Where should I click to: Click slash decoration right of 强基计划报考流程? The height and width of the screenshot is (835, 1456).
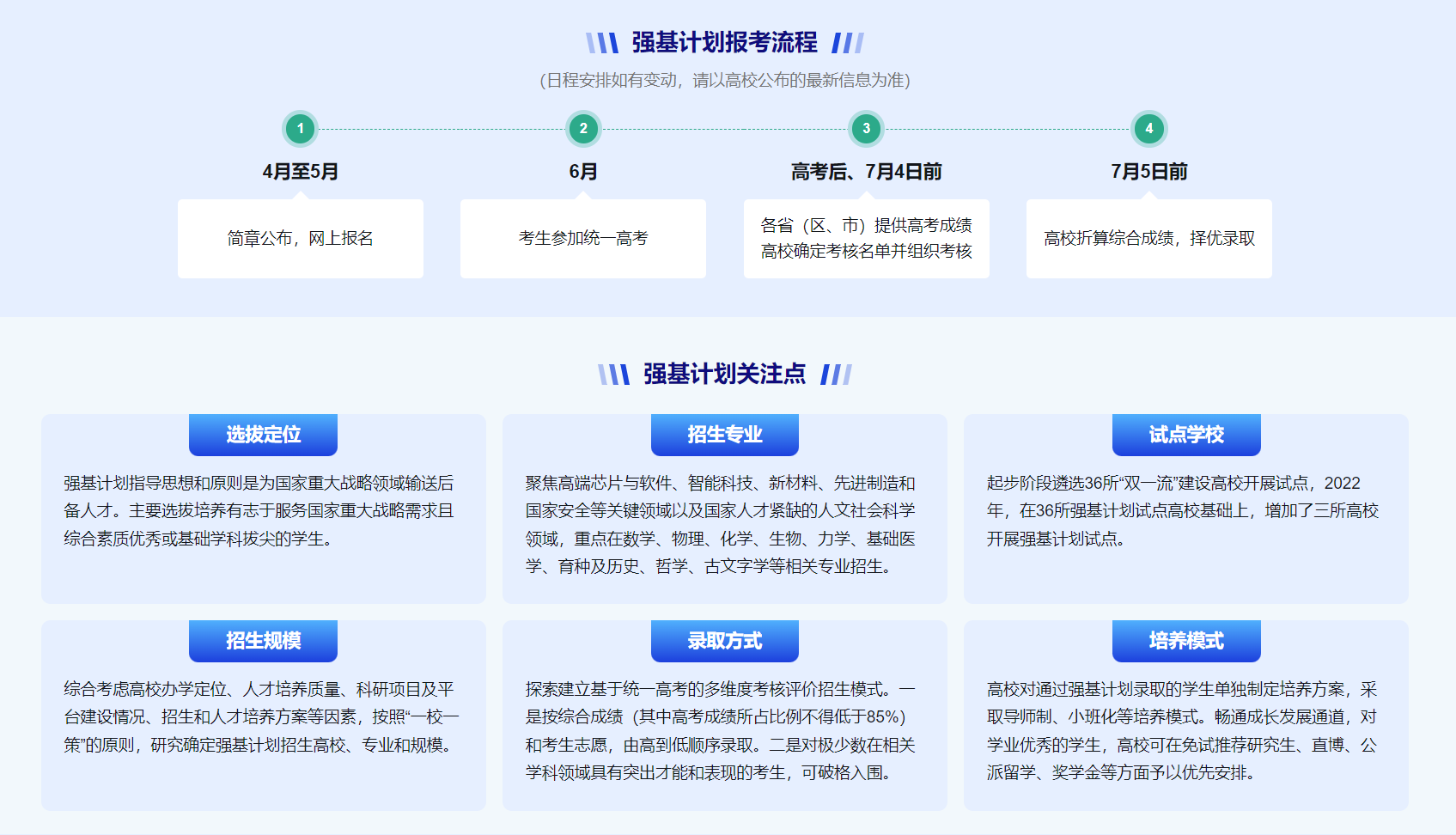(x=848, y=43)
